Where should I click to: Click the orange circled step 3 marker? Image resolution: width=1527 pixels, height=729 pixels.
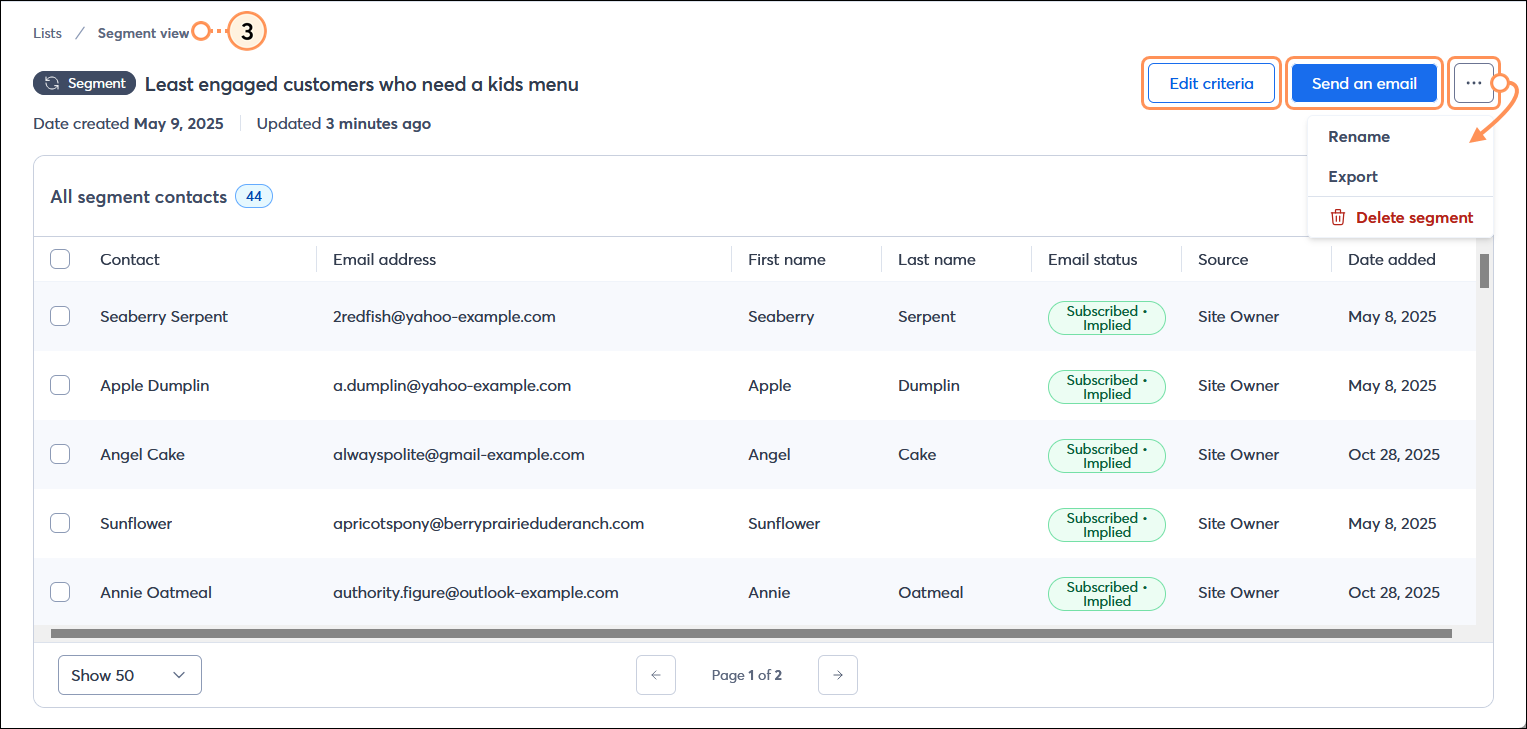[246, 31]
